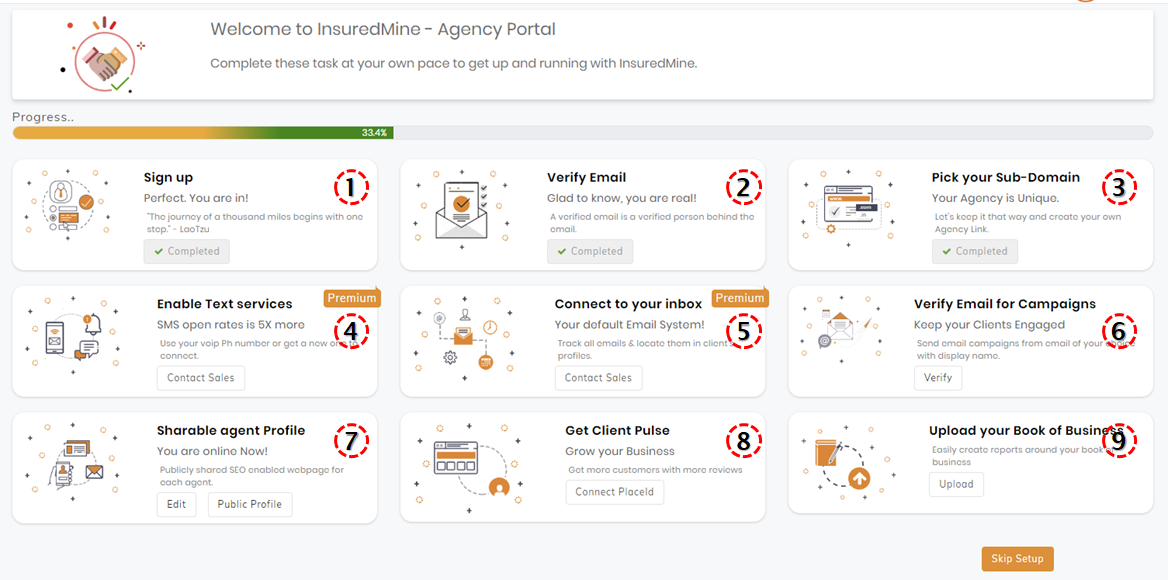Click Contact Sales under Connect to your inbox
1168x580 pixels.
click(598, 377)
